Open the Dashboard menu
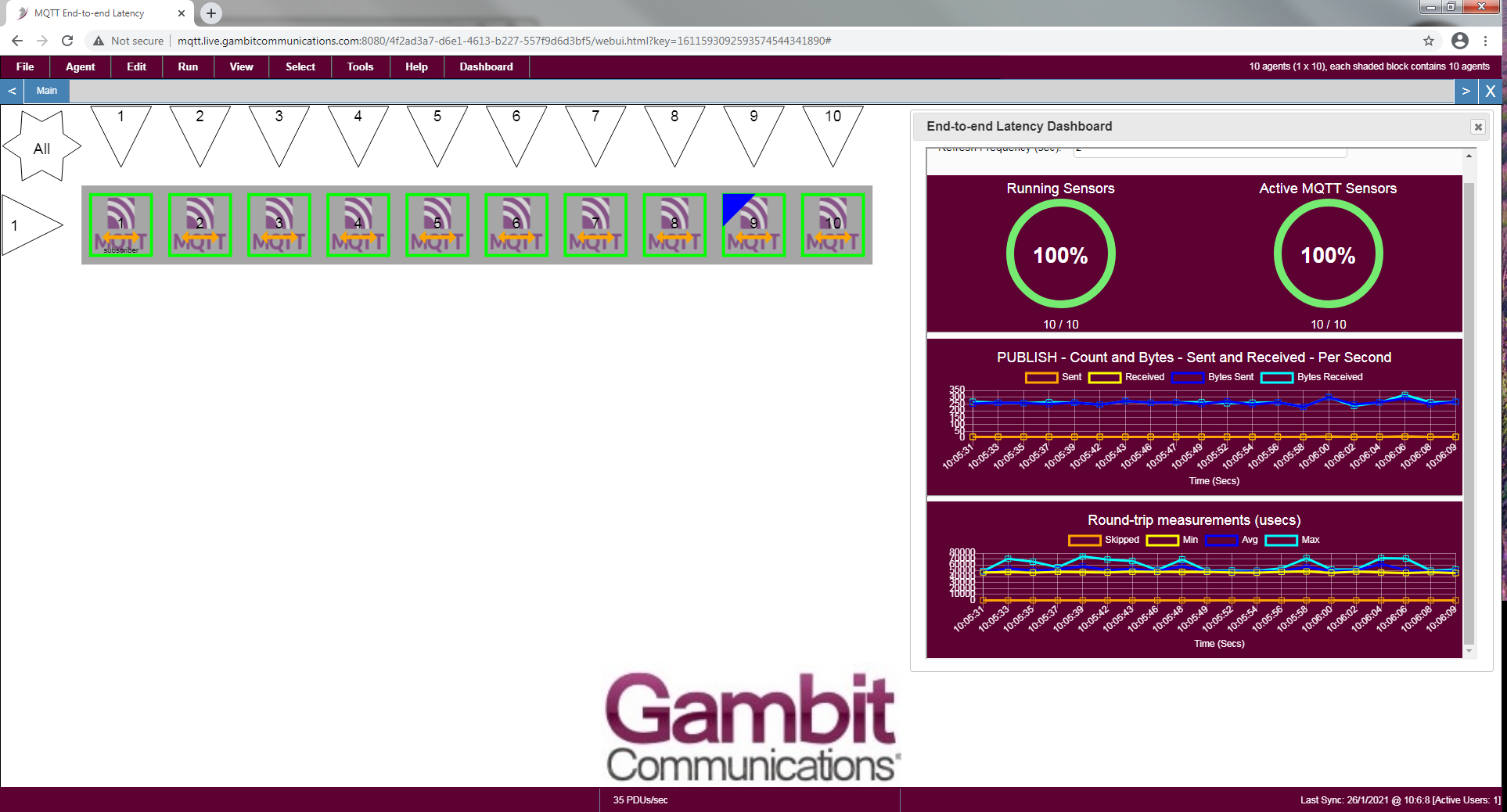The image size is (1507, 812). pos(487,67)
